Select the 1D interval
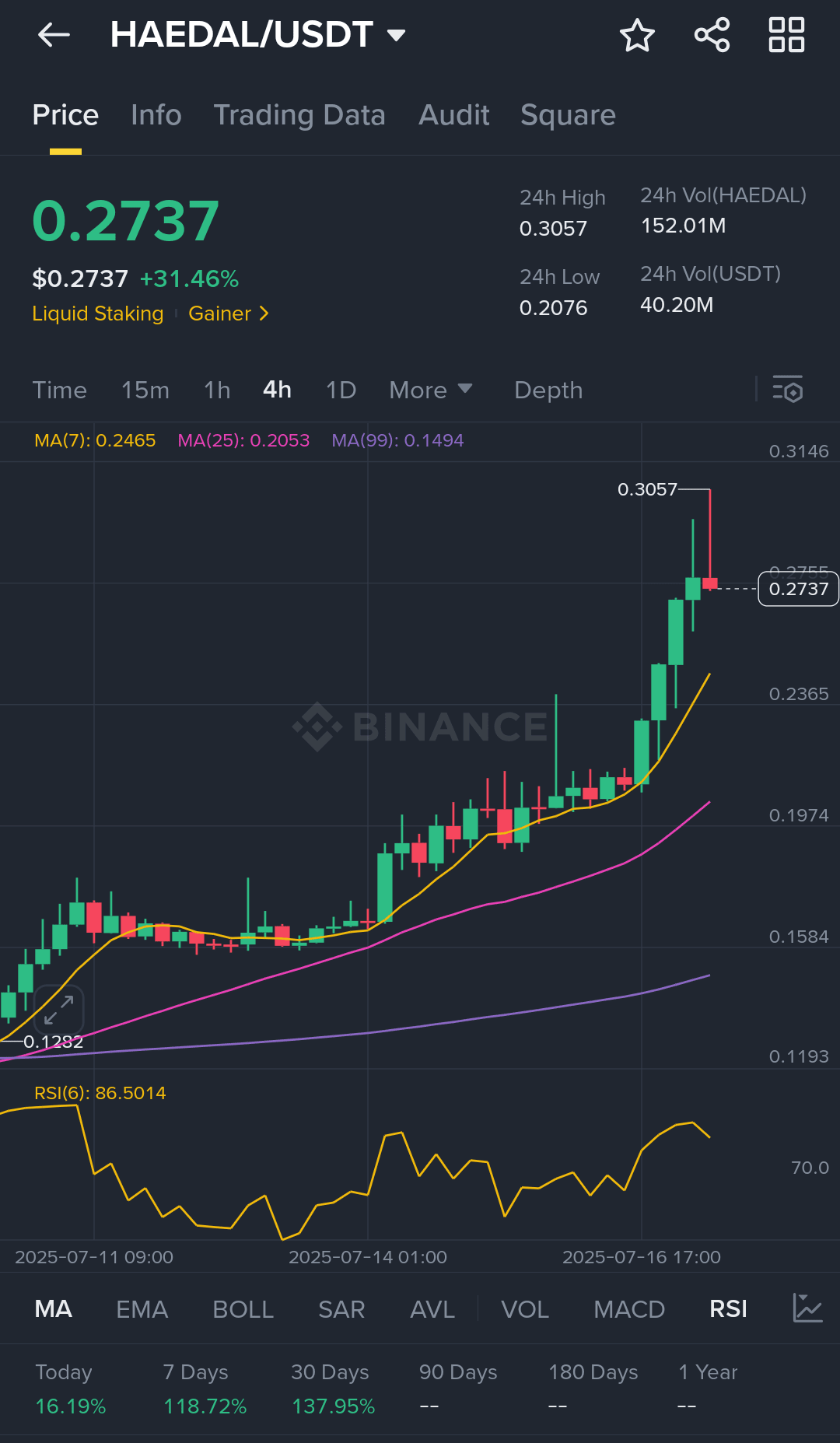Viewport: 840px width, 1443px height. point(341,390)
